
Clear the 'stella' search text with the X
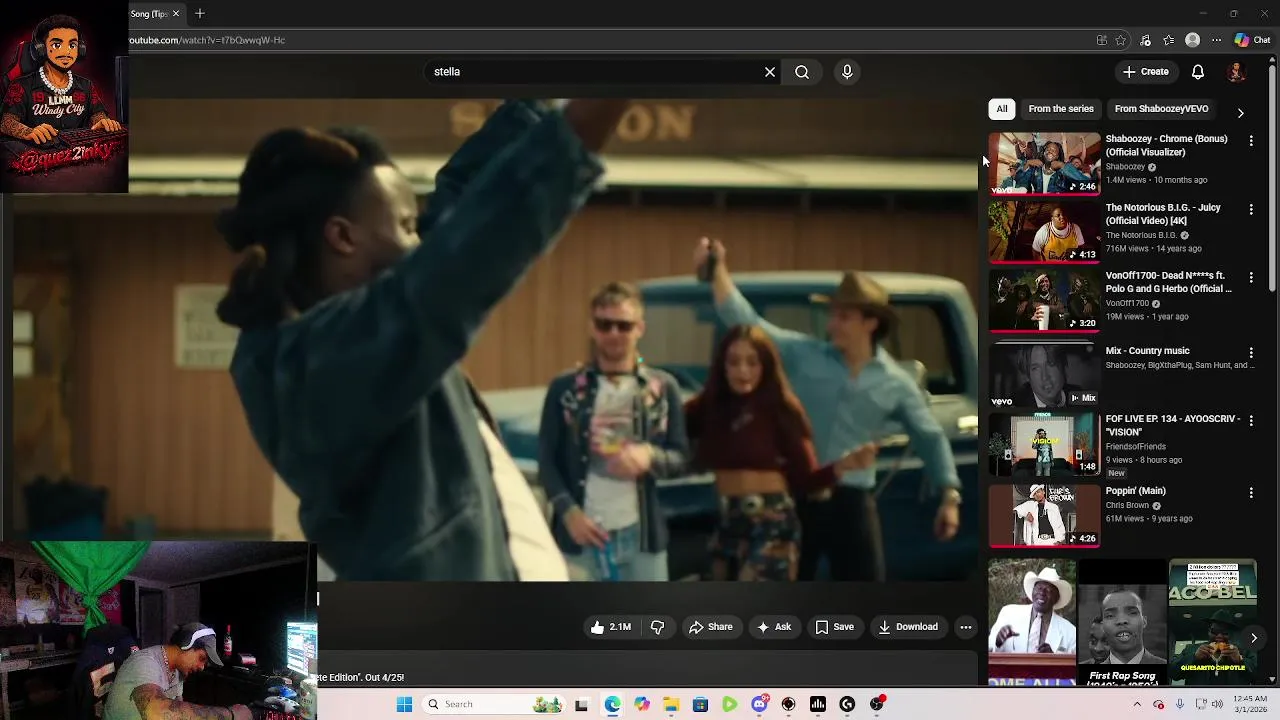[x=770, y=72]
